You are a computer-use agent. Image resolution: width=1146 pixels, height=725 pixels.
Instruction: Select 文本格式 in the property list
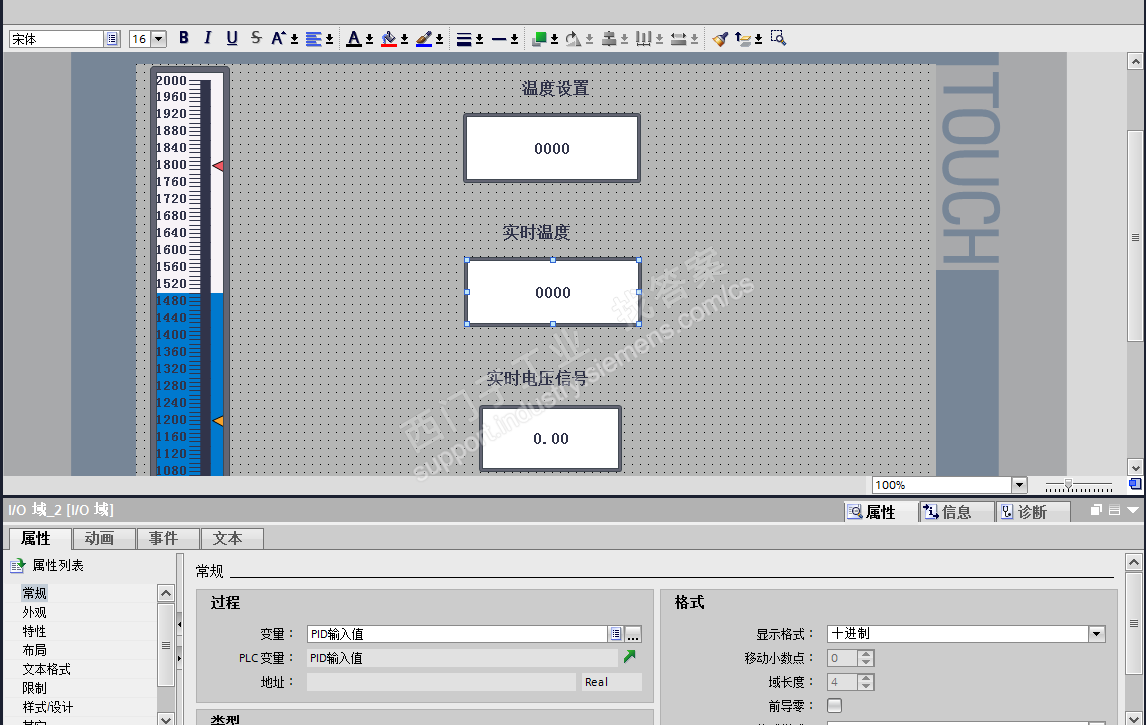[47, 669]
